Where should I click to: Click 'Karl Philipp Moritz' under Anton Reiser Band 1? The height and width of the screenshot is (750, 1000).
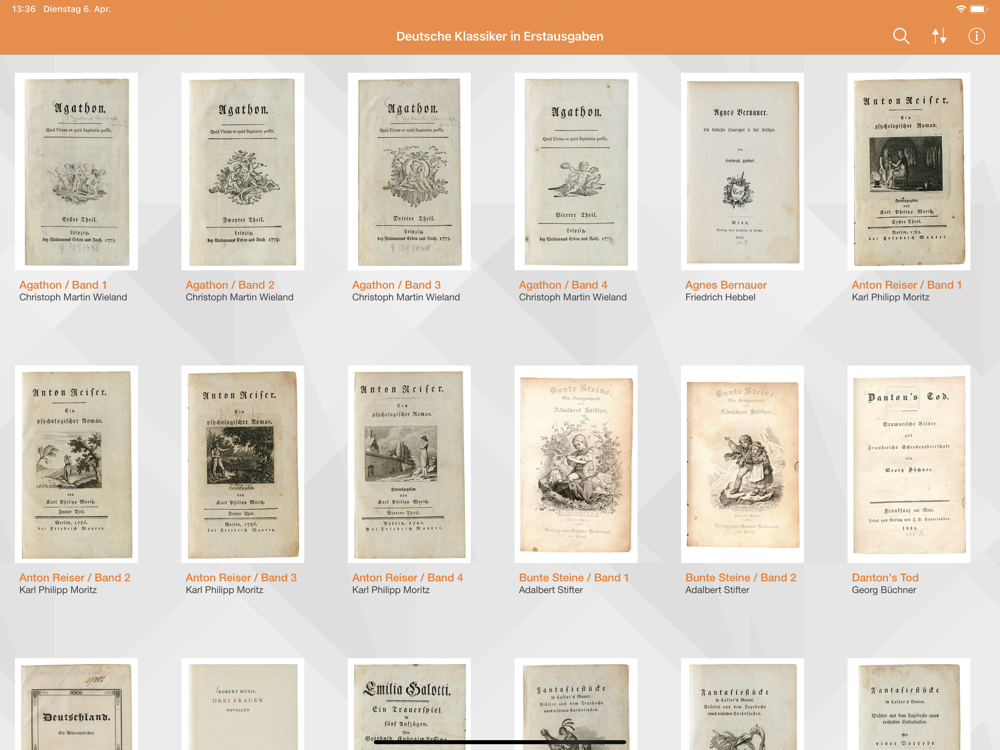tap(890, 297)
